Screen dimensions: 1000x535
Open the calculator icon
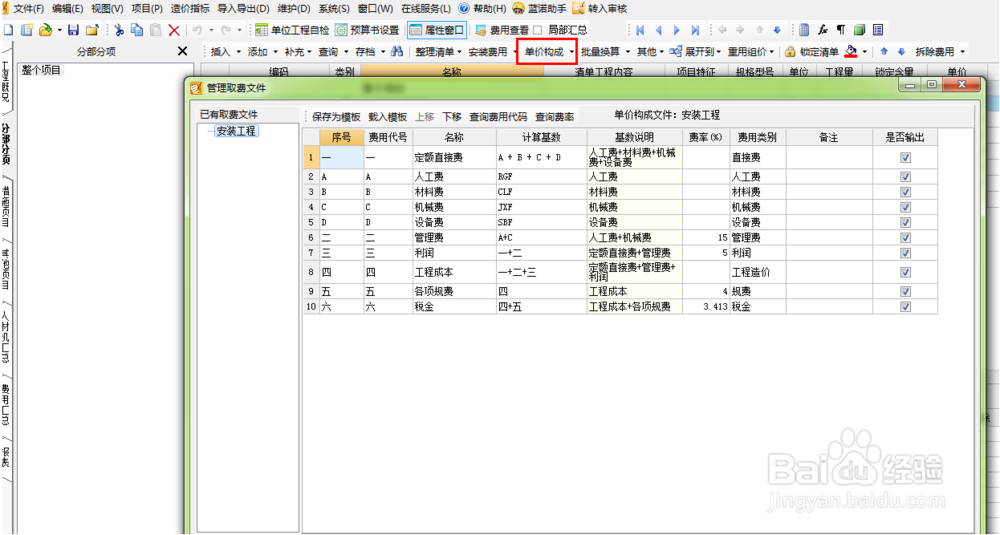coord(805,30)
